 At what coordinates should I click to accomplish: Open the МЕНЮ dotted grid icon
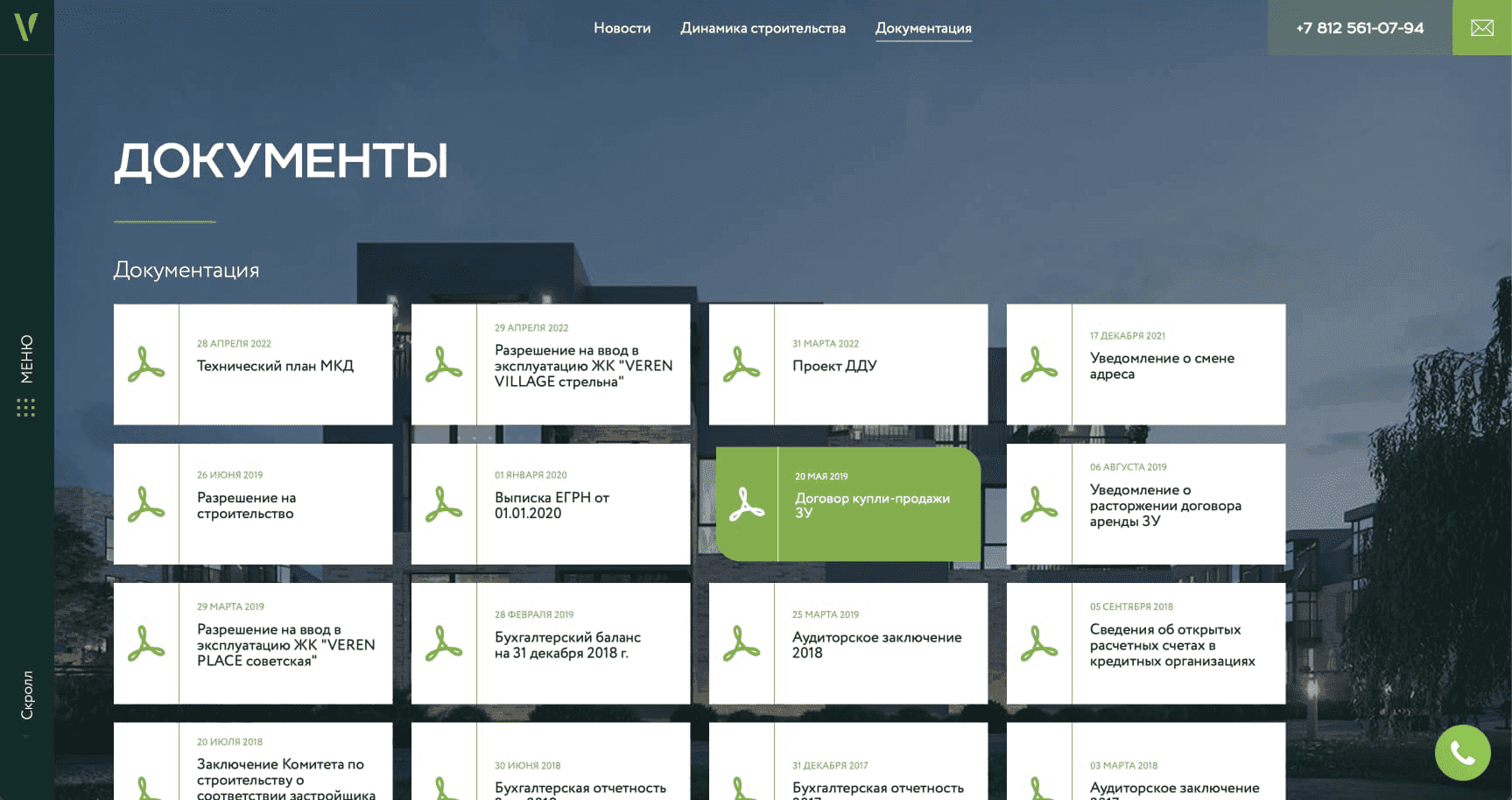pos(26,408)
